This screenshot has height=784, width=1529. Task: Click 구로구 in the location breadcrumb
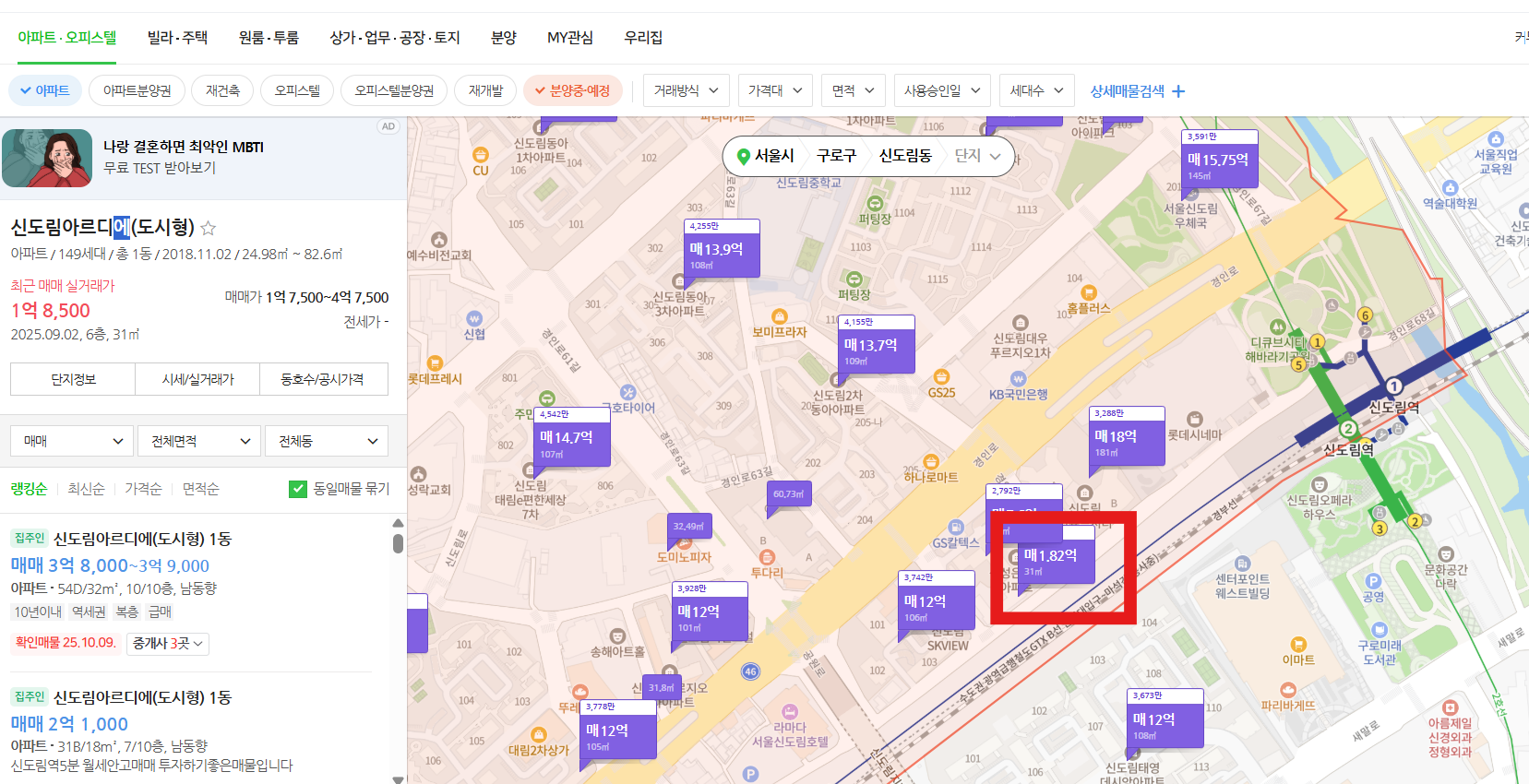[x=836, y=156]
